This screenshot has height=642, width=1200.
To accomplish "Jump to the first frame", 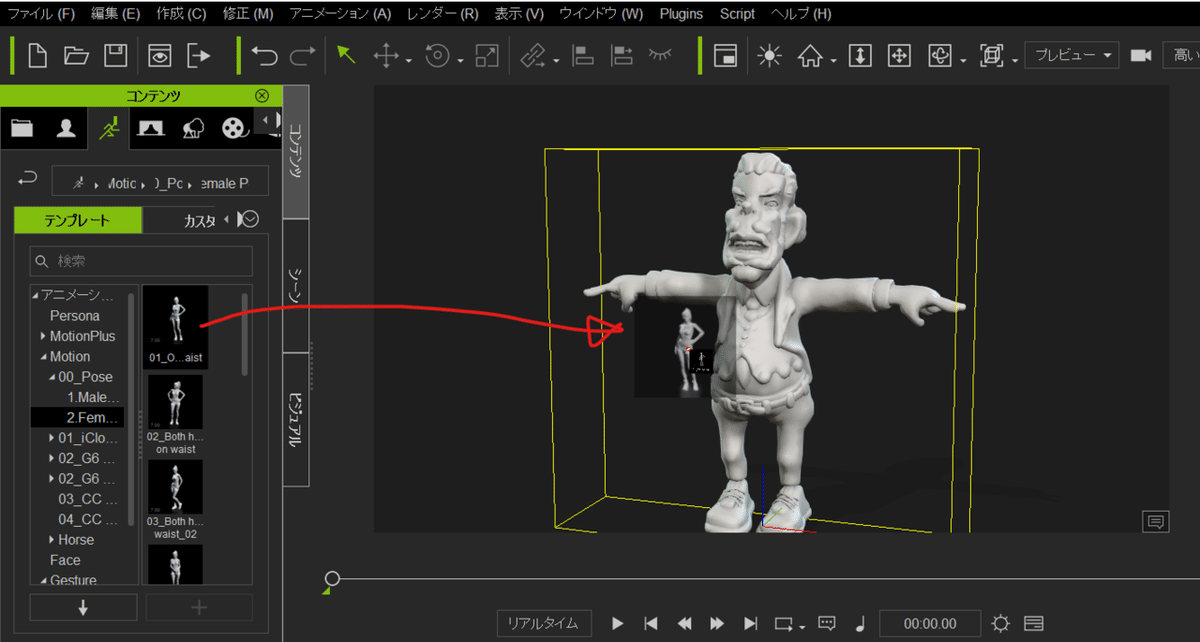I will coord(651,624).
